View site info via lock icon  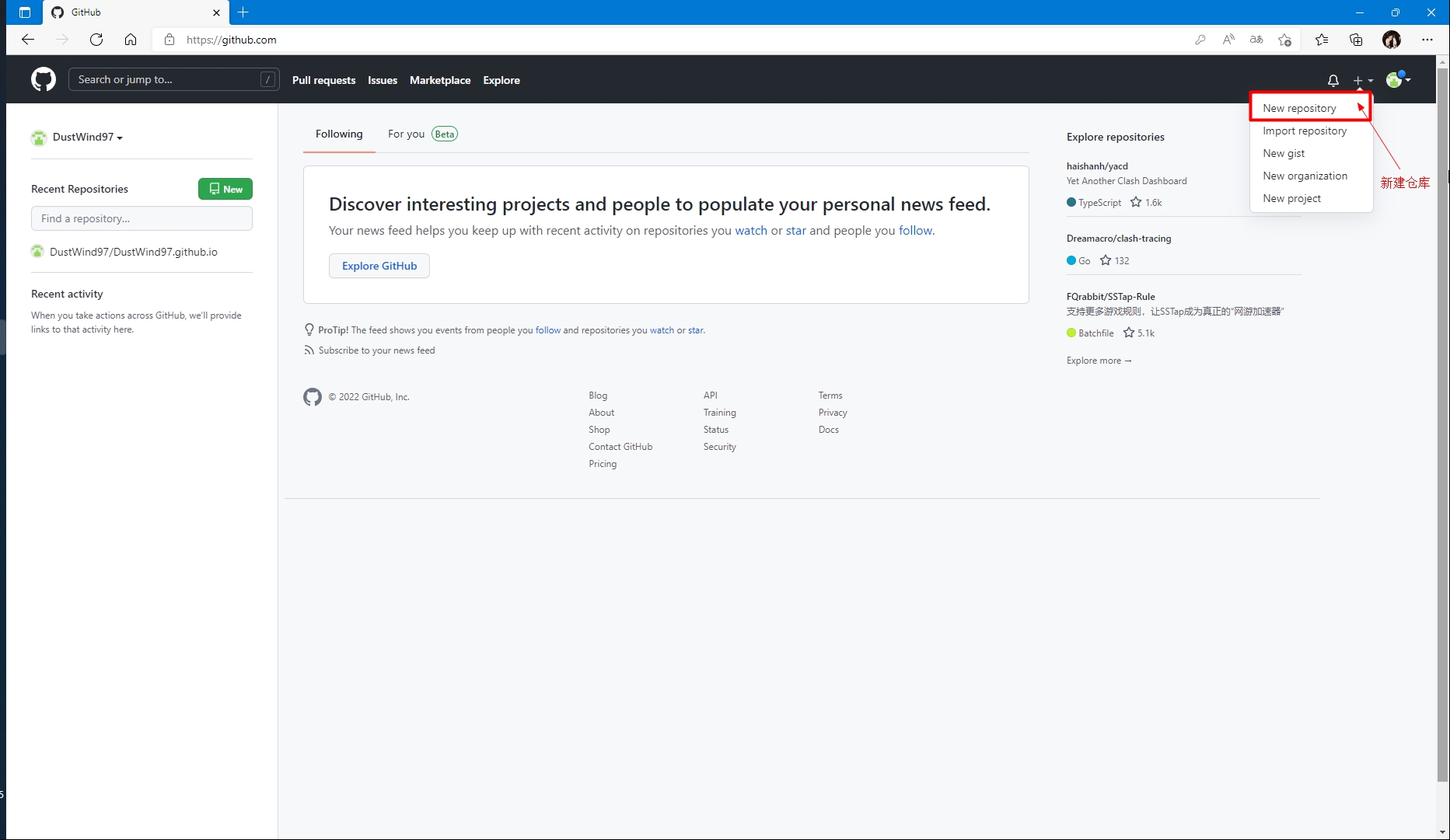coord(169,40)
